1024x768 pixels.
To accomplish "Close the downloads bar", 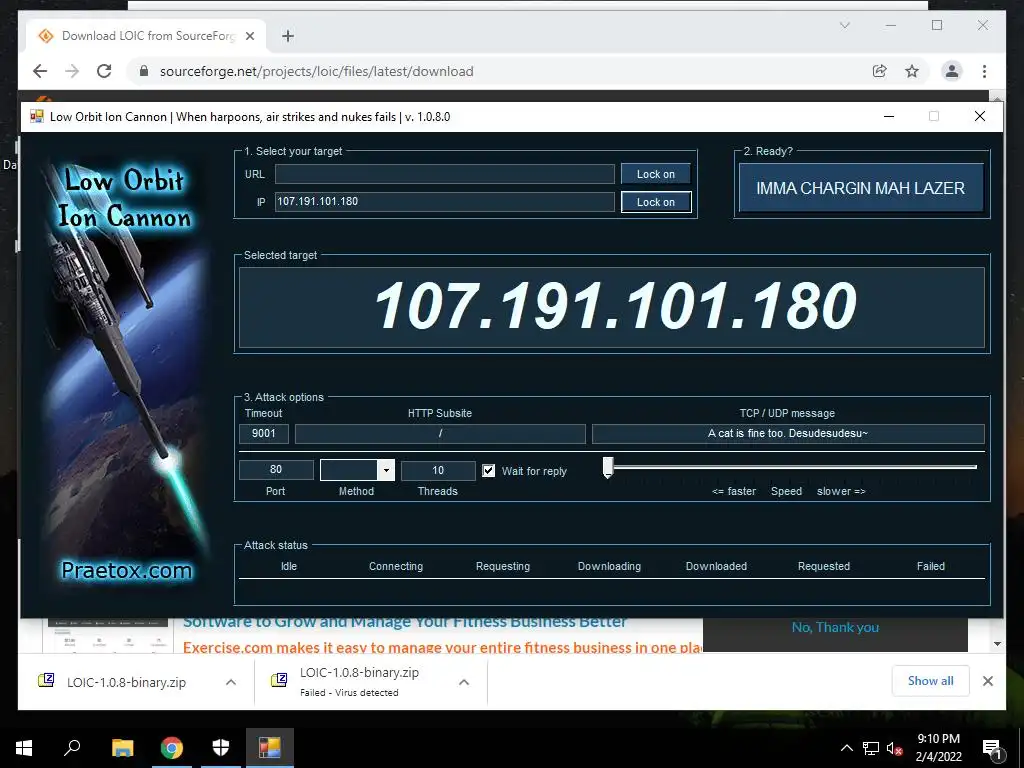I will [987, 681].
